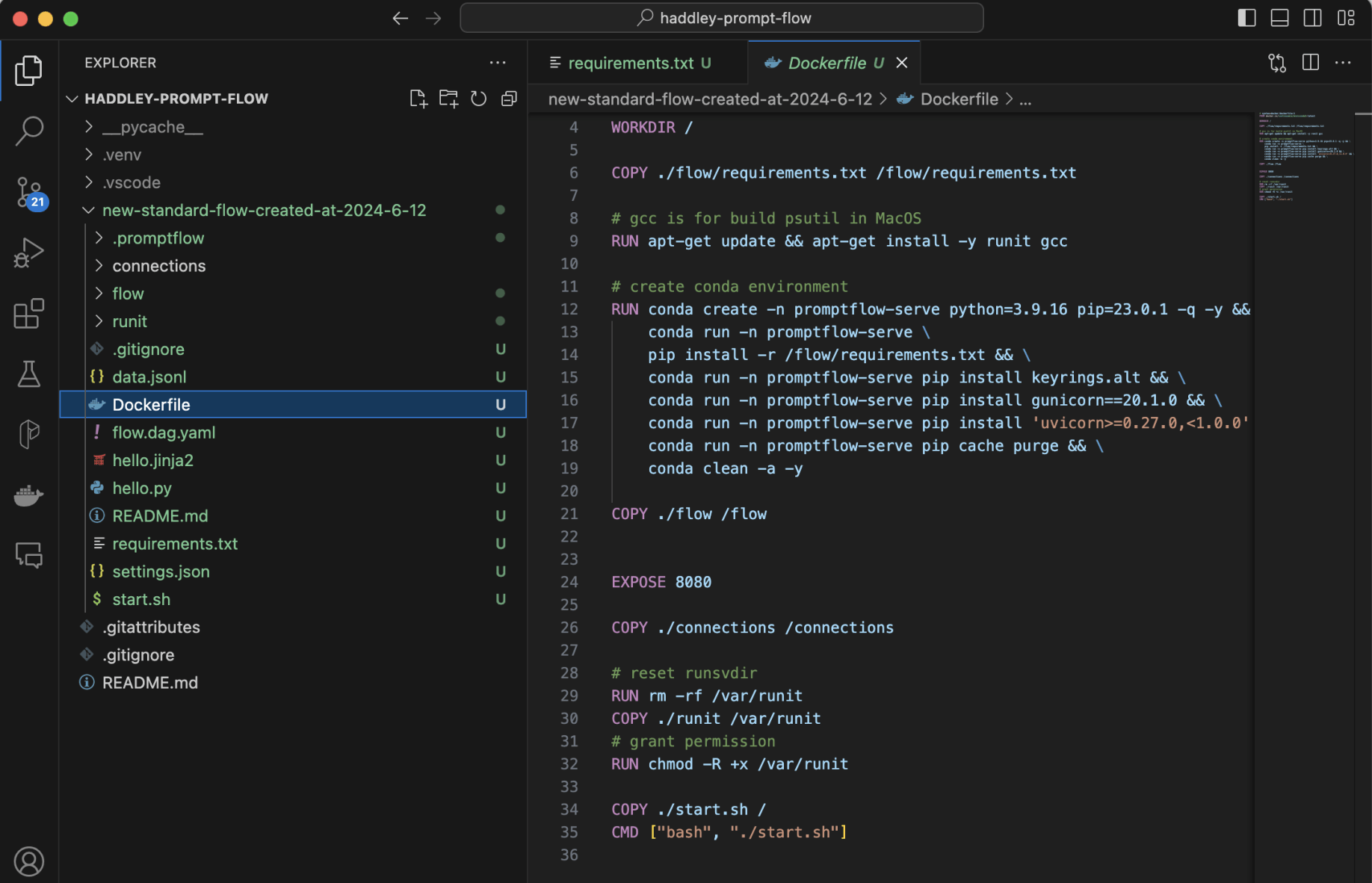Open the Search view in activity bar
The image size is (1372, 883).
29,131
